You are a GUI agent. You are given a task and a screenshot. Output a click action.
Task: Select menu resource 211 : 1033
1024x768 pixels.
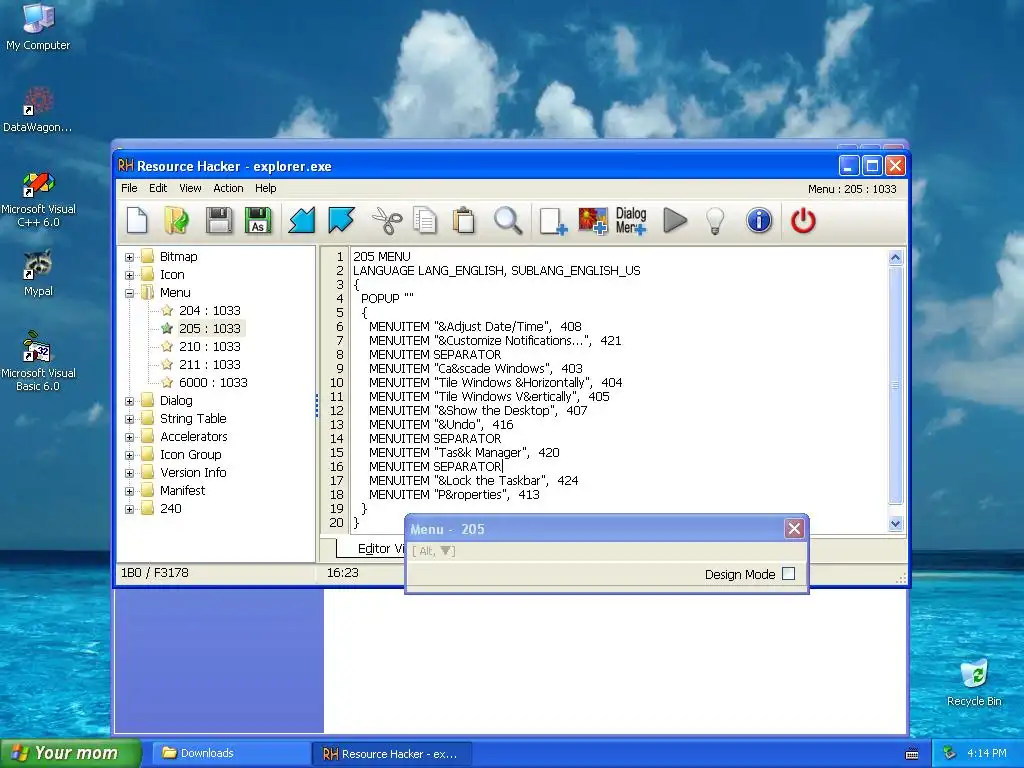[210, 364]
